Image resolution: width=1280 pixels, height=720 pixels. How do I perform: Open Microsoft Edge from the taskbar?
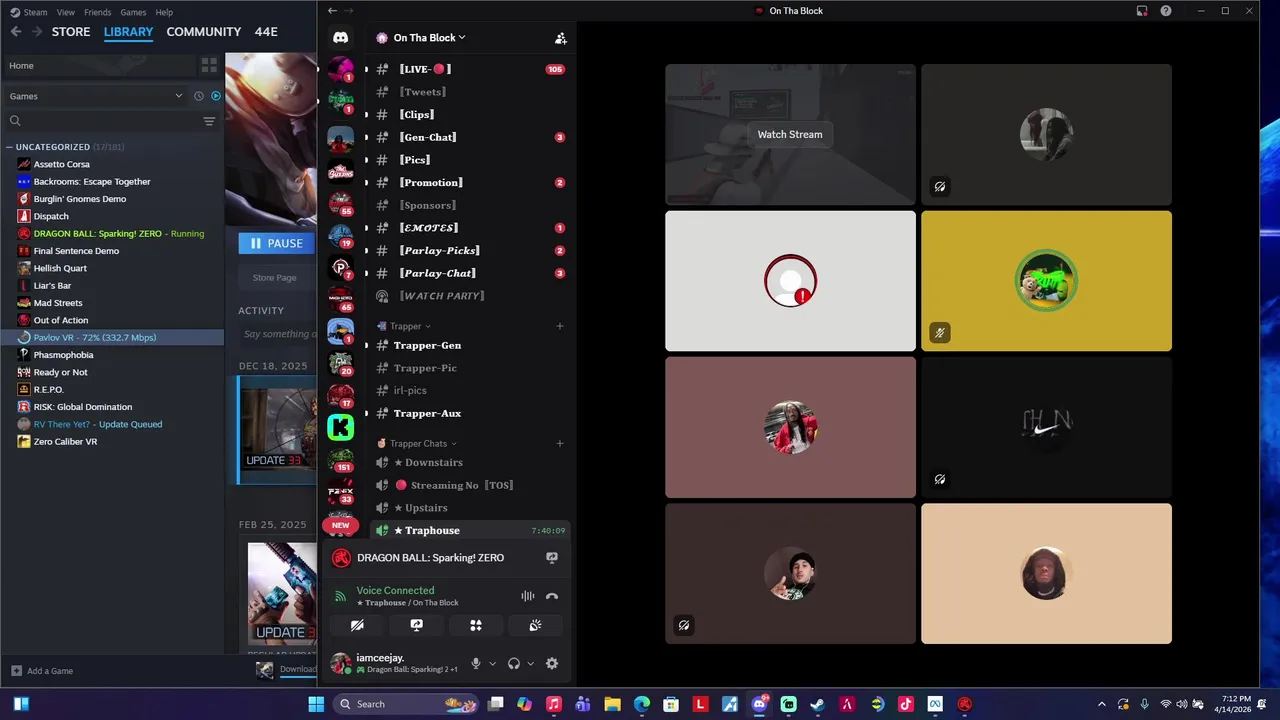tap(642, 704)
